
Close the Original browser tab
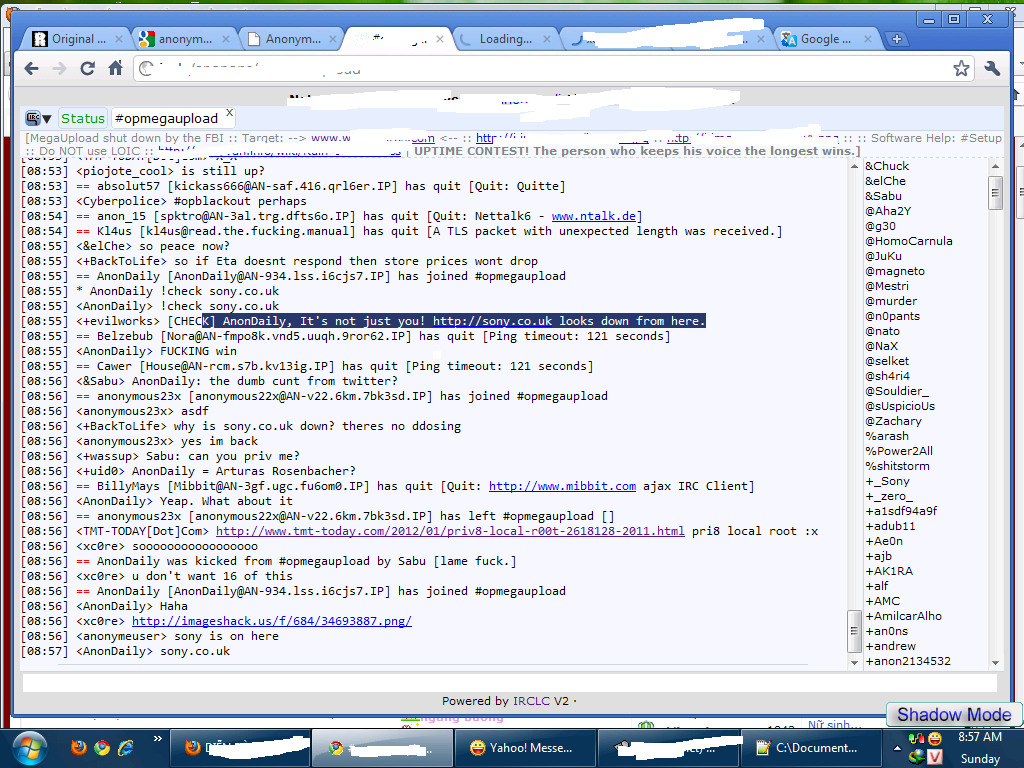119,39
